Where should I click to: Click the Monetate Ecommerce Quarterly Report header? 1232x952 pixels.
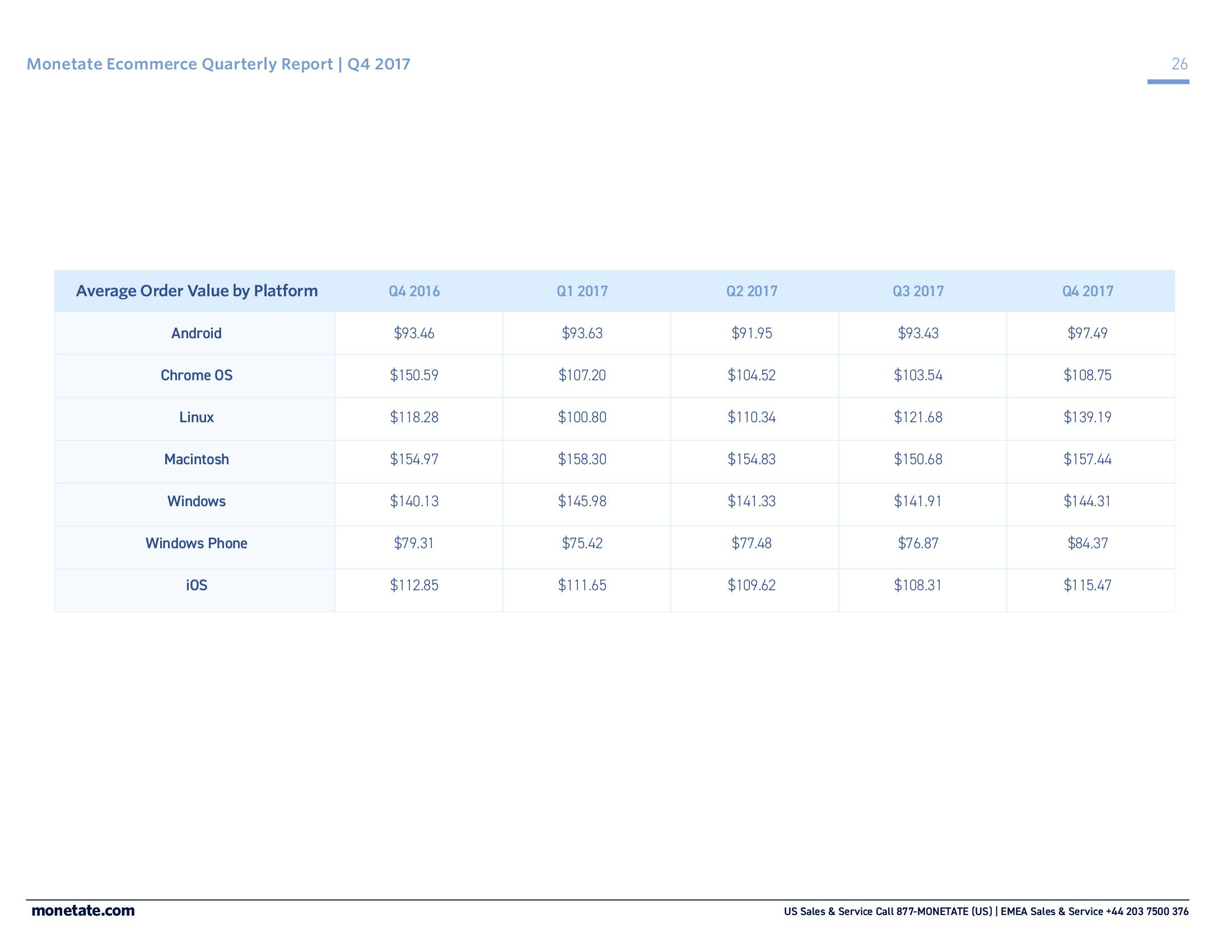tap(218, 64)
